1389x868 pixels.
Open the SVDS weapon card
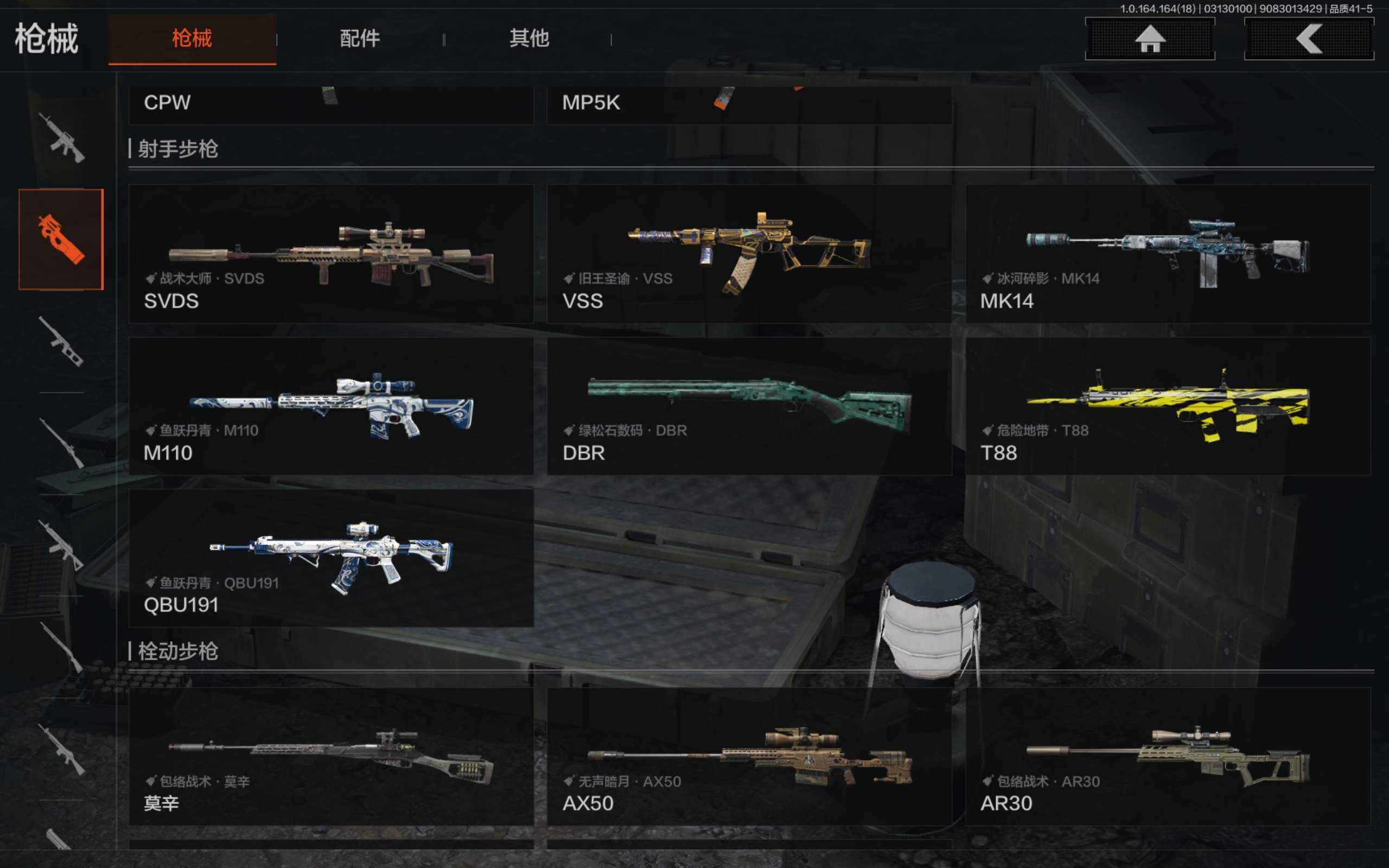point(331,254)
